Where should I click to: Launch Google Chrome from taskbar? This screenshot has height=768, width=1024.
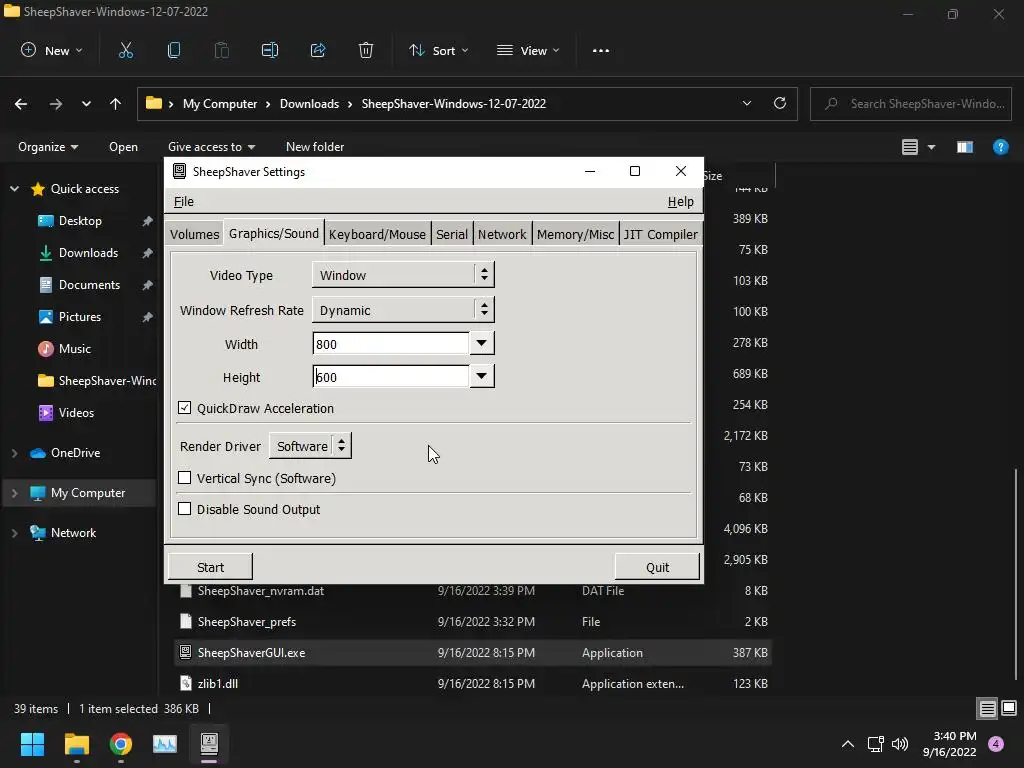click(x=121, y=744)
